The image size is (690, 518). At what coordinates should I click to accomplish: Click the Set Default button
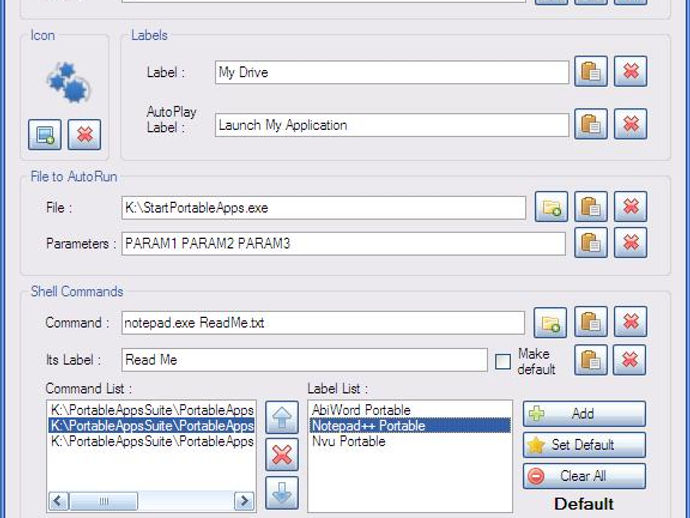click(x=584, y=445)
